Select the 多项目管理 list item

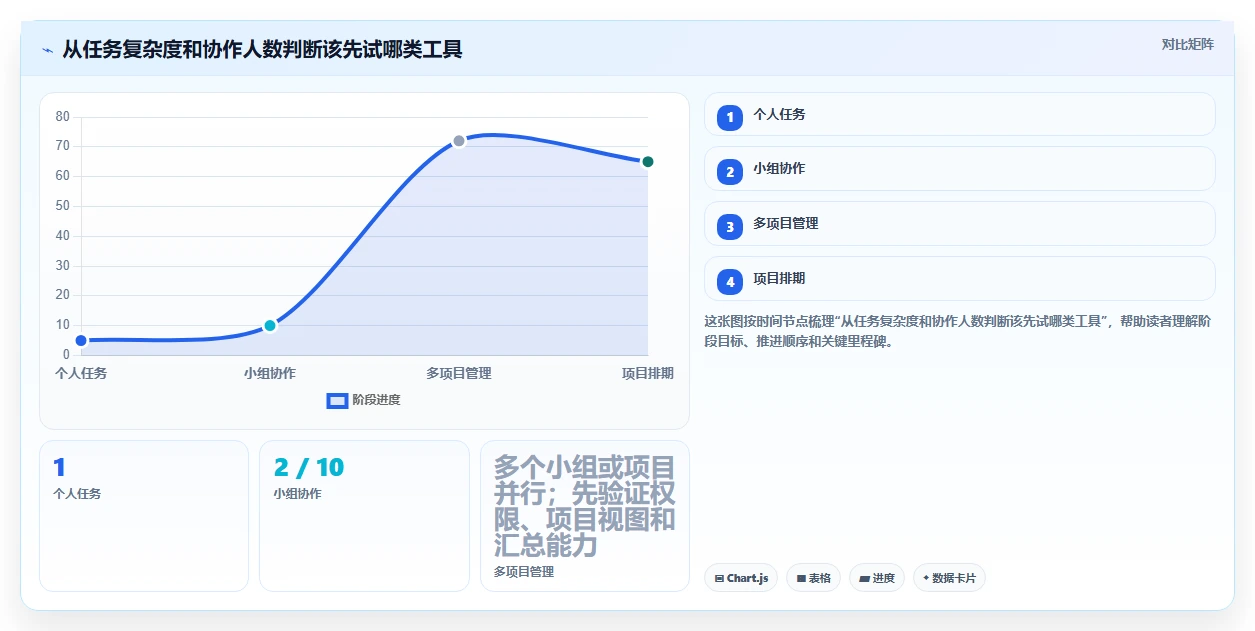(x=960, y=224)
